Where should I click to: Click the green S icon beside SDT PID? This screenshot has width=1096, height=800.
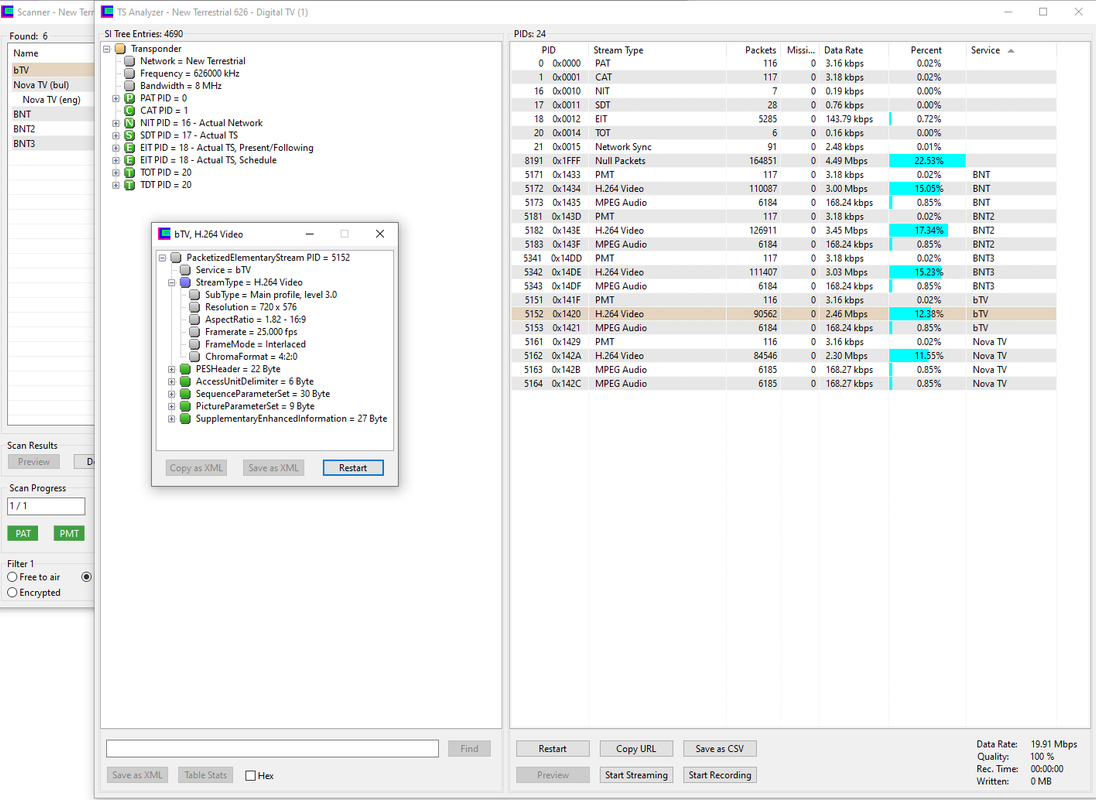(129, 136)
